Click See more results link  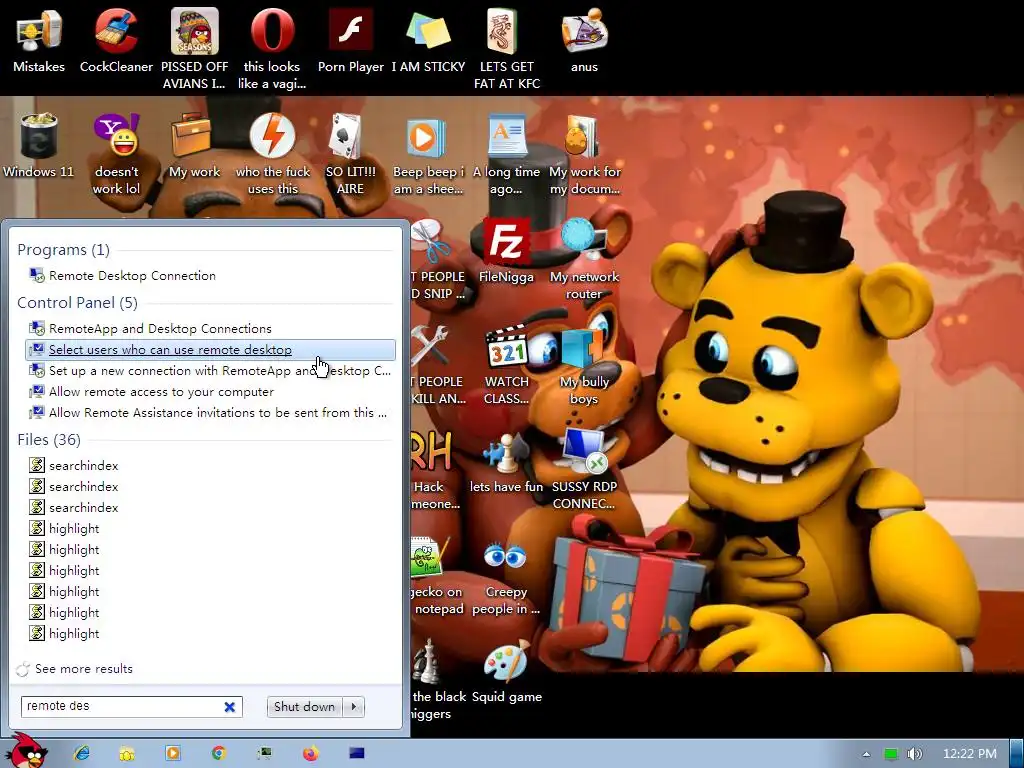pyautogui.click(x=84, y=669)
